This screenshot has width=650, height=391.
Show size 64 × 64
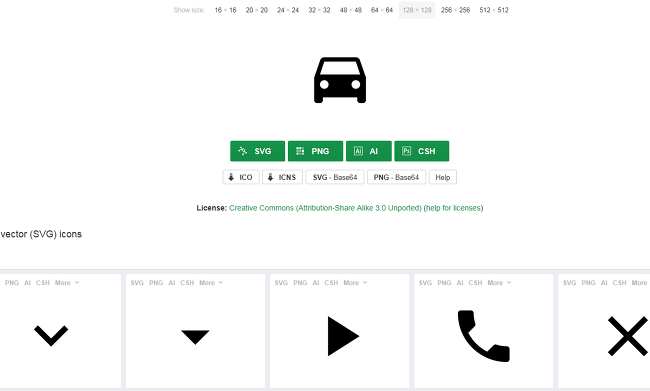click(382, 10)
